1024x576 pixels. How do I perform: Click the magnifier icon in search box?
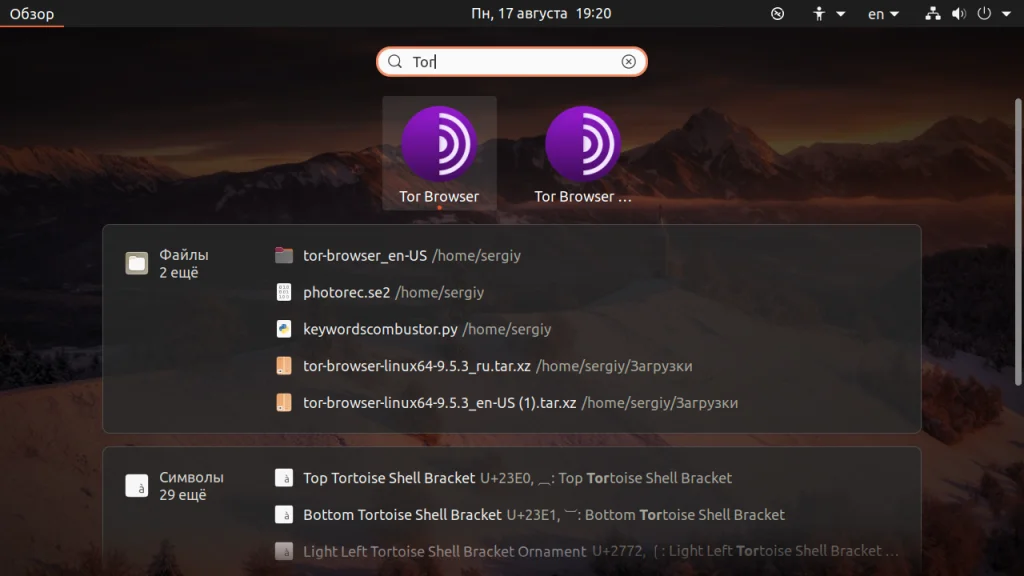click(394, 61)
